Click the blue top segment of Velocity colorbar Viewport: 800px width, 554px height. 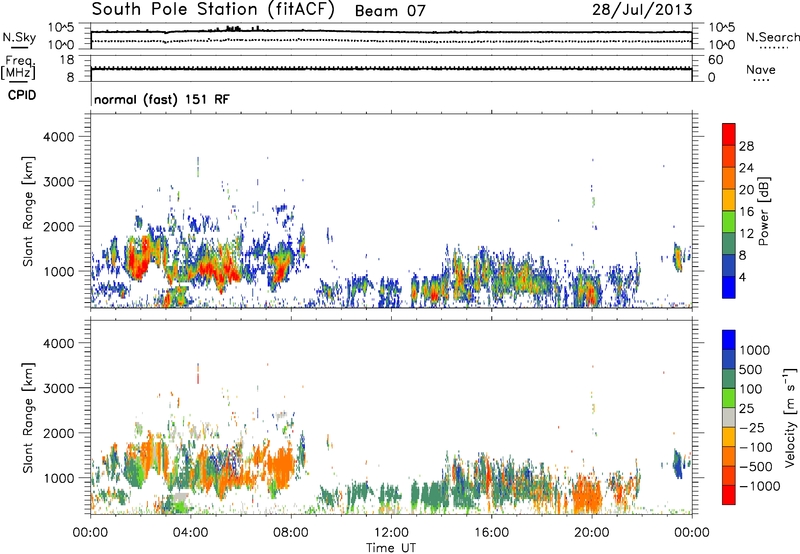tap(729, 340)
